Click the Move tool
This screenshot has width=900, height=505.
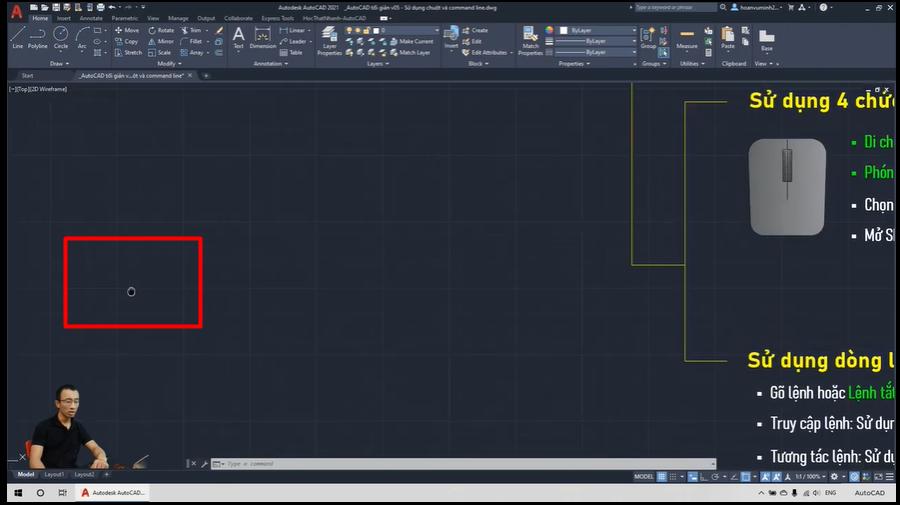point(127,30)
